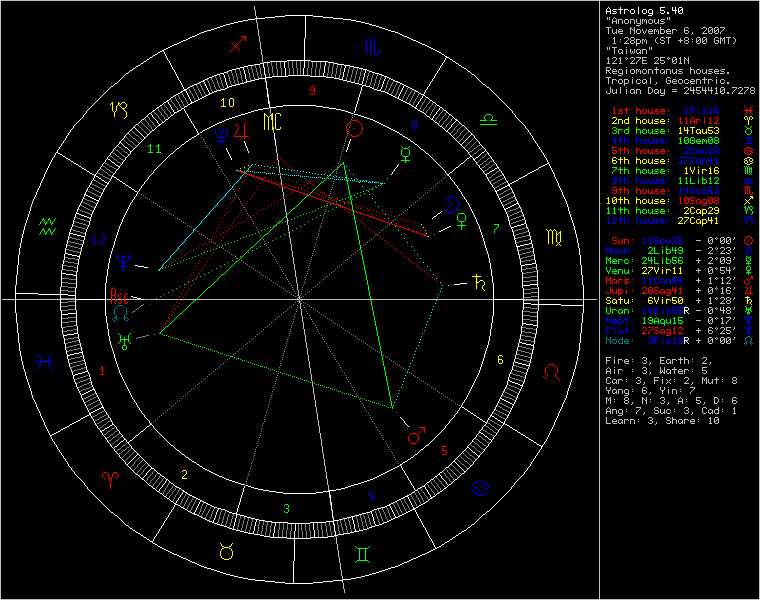The width and height of the screenshot is (760, 600).
Task: Click the 'Learn: 3, Share: 10' line
Action: pos(662,421)
